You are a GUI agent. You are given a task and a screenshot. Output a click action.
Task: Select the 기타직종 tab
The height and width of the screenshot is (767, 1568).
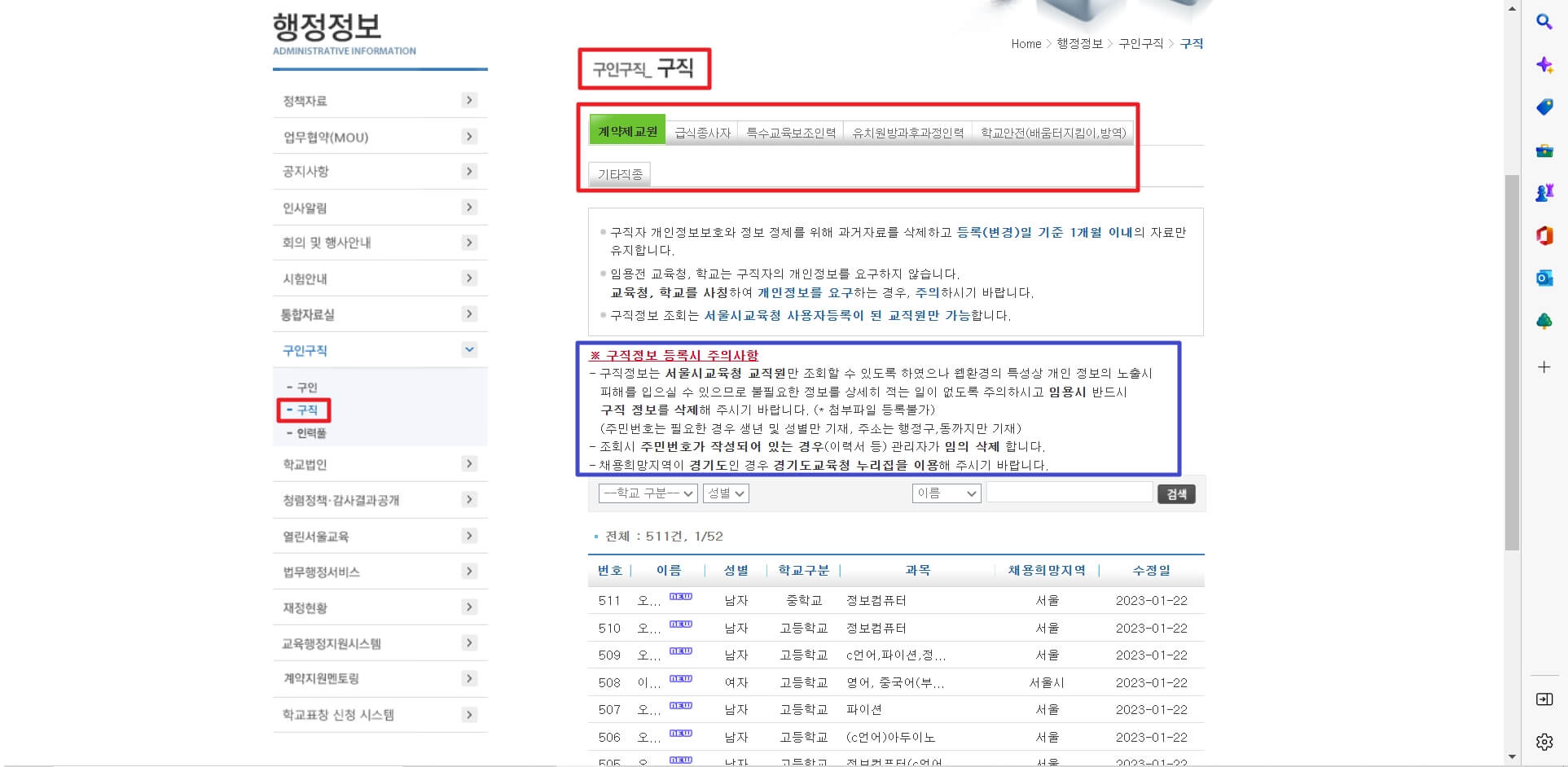(x=619, y=173)
